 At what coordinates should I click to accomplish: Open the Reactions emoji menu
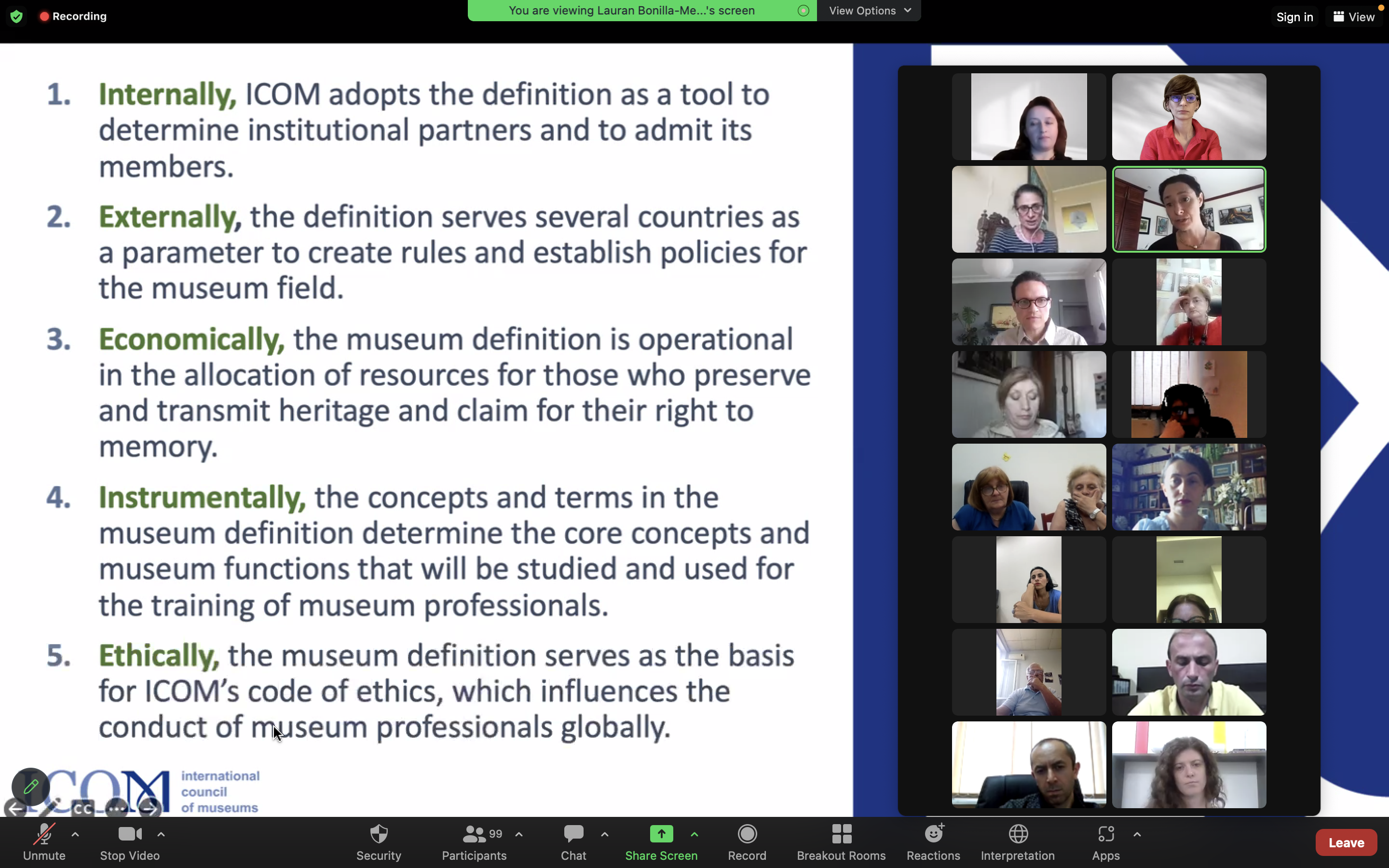click(x=933, y=841)
